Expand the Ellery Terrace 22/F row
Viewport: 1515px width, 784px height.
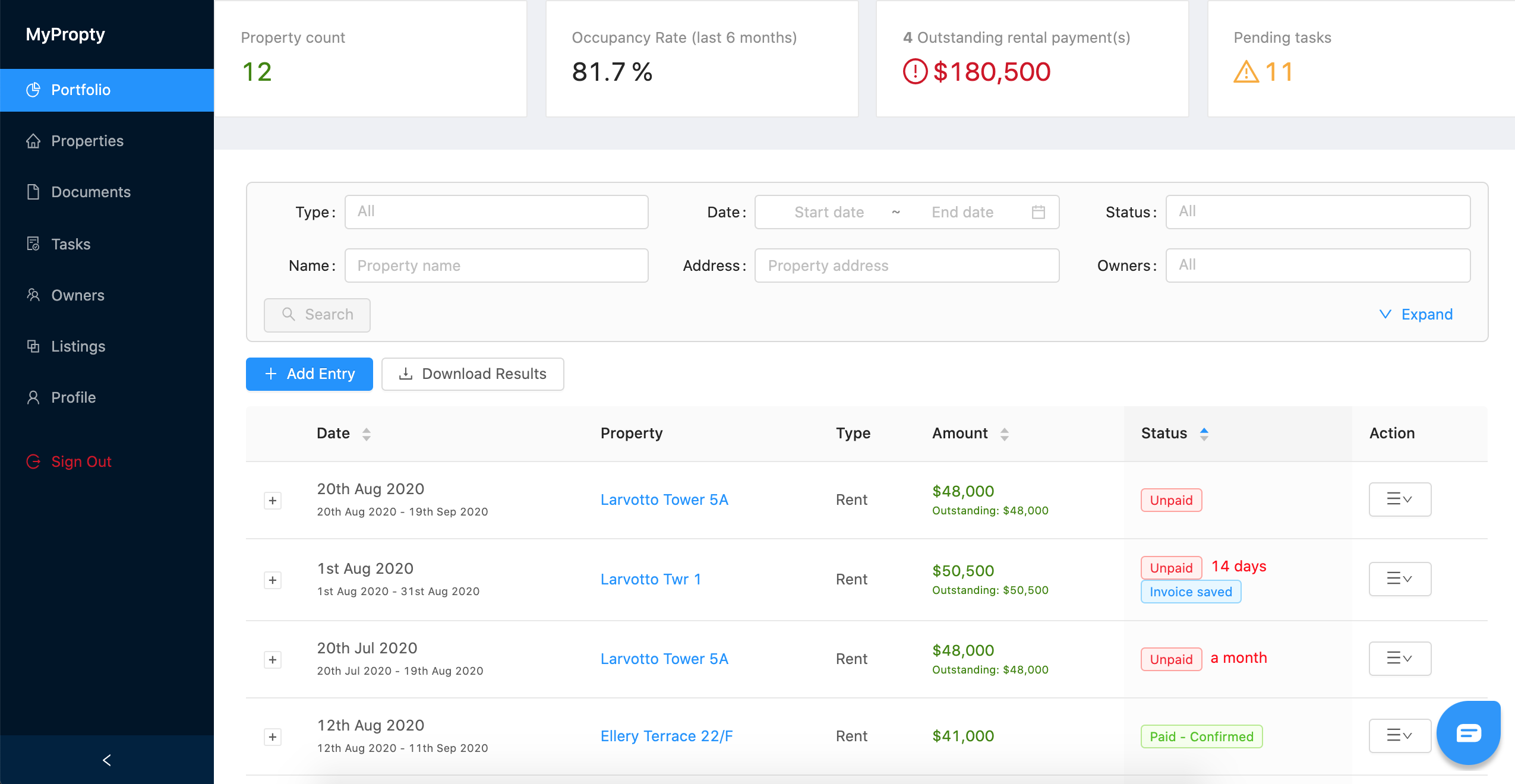(273, 737)
